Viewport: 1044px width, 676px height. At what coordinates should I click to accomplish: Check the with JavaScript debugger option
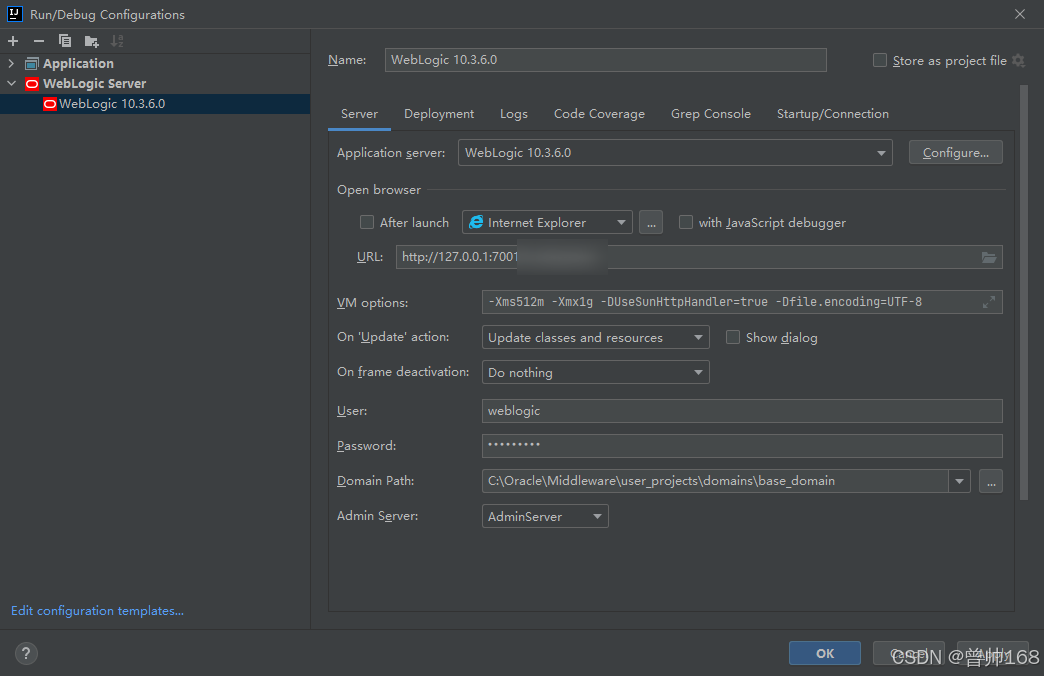686,222
